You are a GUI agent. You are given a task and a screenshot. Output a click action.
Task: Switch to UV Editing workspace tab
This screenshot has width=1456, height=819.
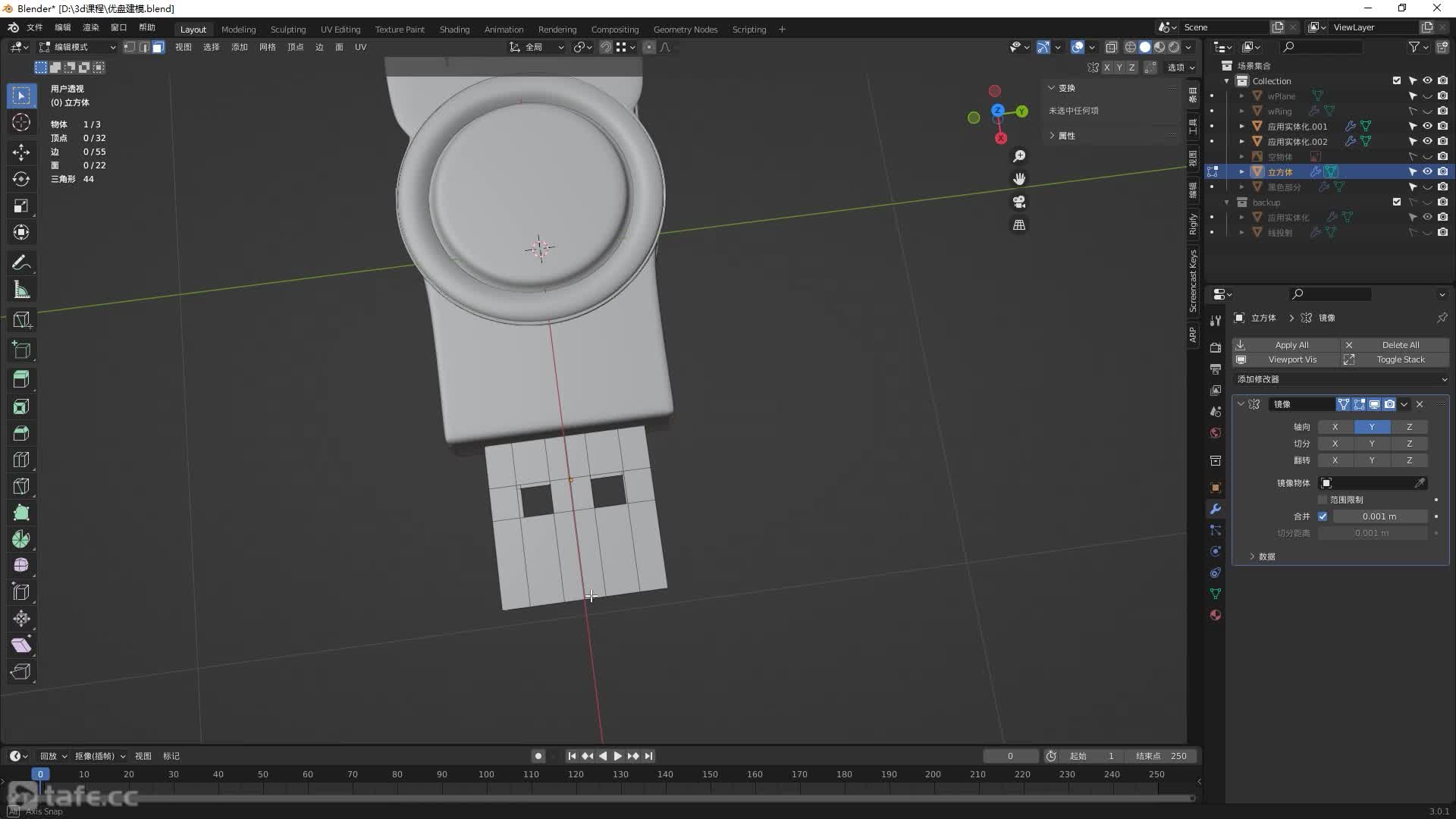pyautogui.click(x=340, y=30)
